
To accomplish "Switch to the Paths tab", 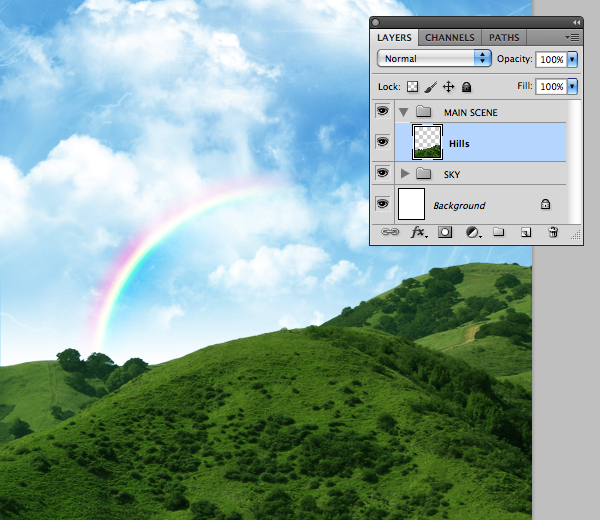I will click(504, 37).
